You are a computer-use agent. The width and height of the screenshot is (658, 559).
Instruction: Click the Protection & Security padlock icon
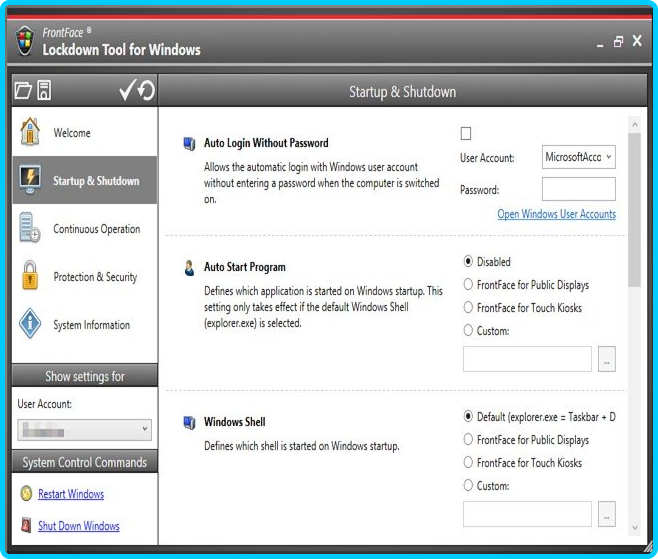(x=30, y=276)
